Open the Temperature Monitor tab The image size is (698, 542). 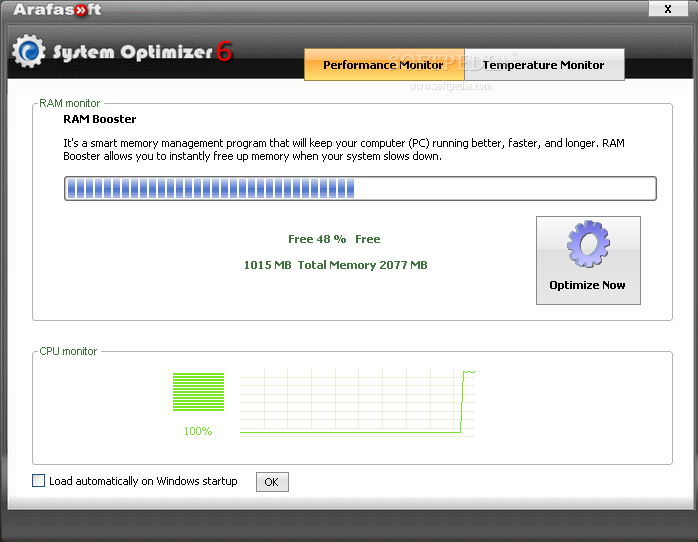544,65
